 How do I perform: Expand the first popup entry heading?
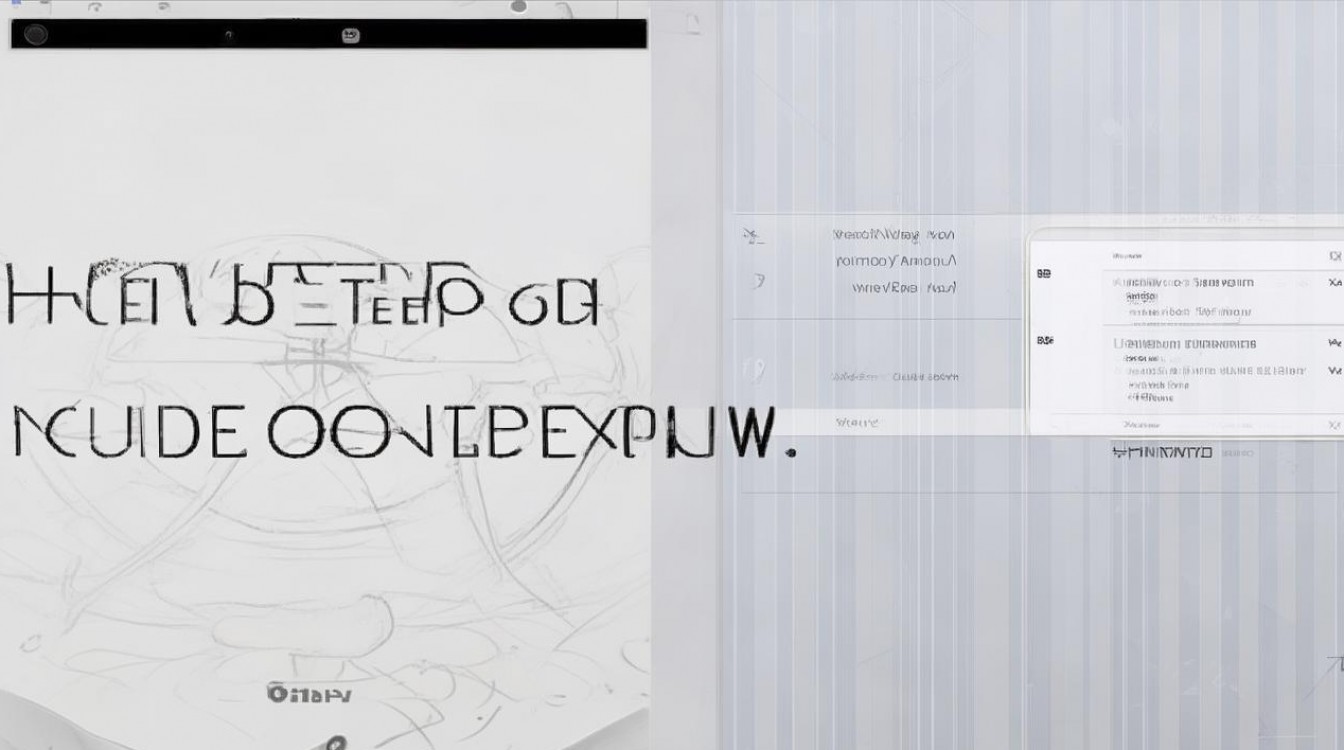click(x=1183, y=283)
